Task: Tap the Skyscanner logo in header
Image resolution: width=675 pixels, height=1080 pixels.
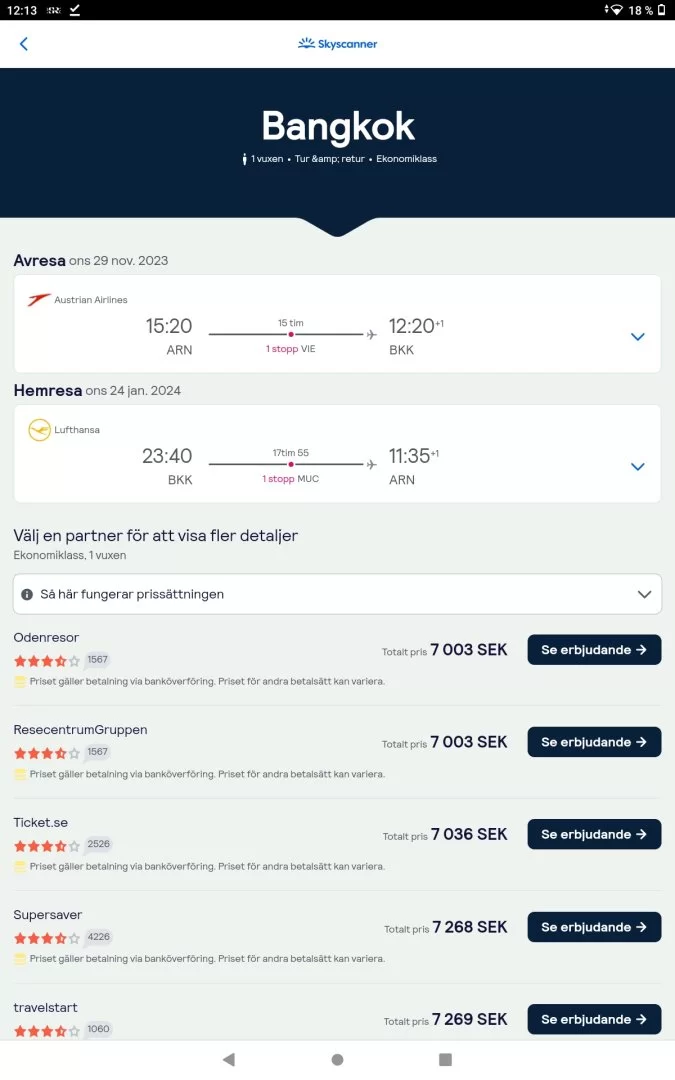Action: pos(337,44)
